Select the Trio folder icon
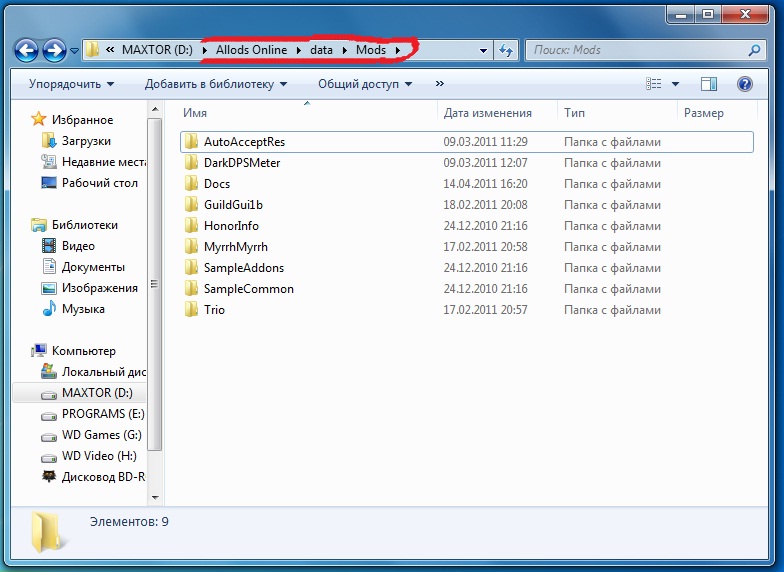Screen dimensions: 784x572 coord(191,310)
